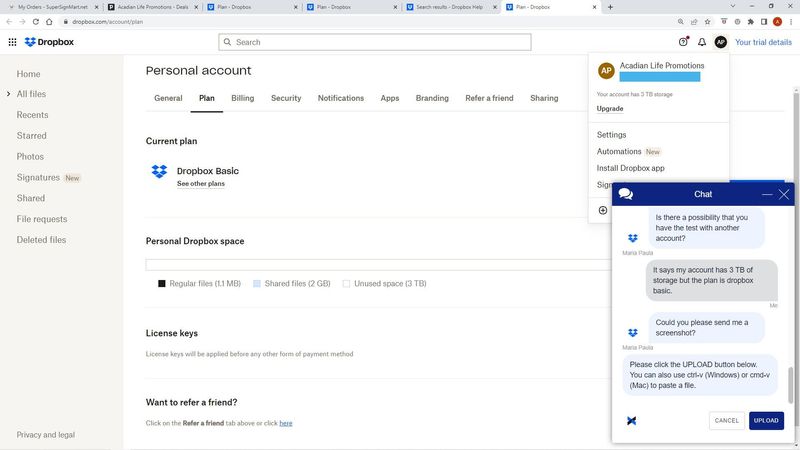Open Automations from account menu
The width and height of the screenshot is (800, 450).
tap(619, 152)
